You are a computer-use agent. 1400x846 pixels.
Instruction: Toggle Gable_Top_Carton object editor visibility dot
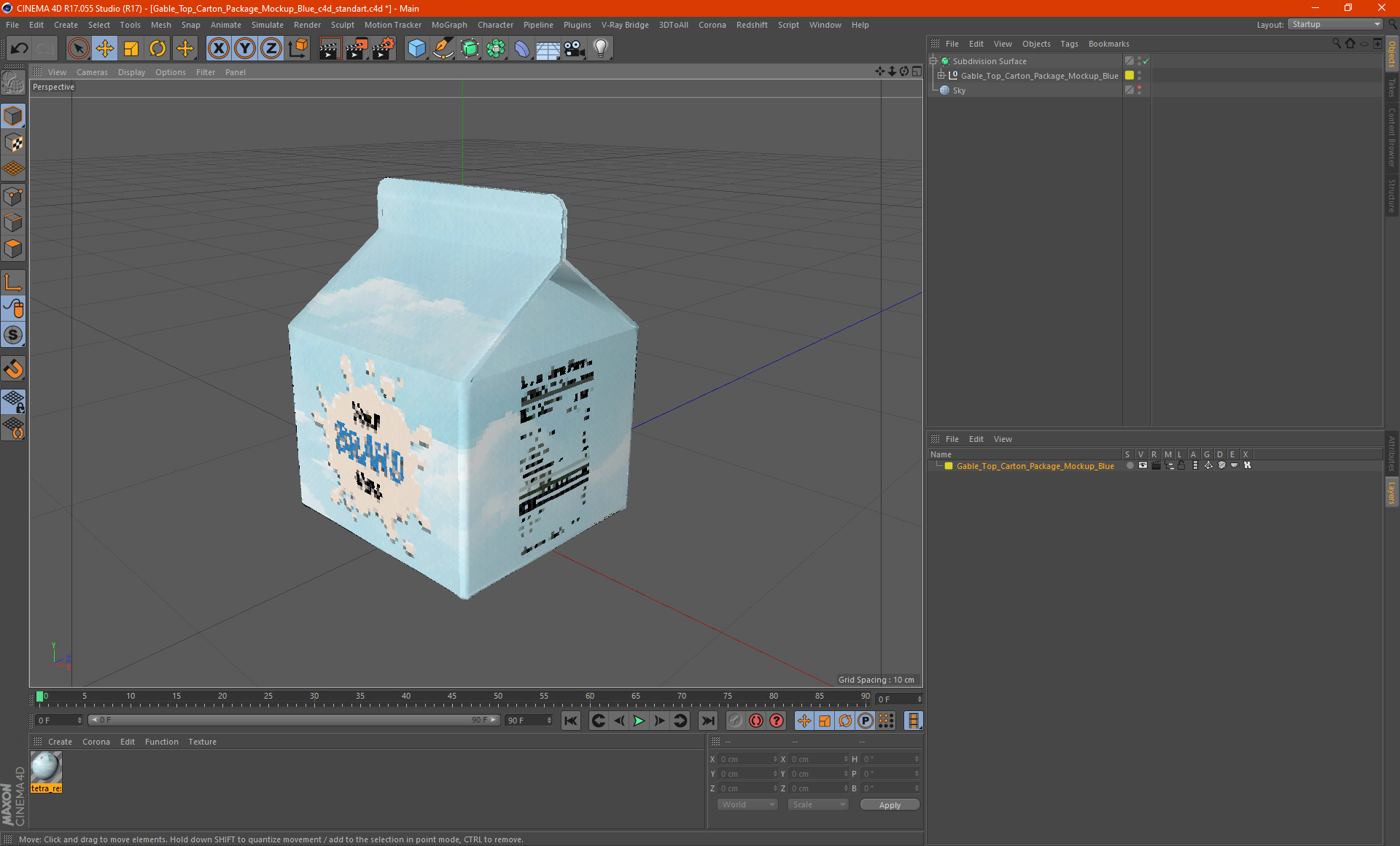[1139, 73]
